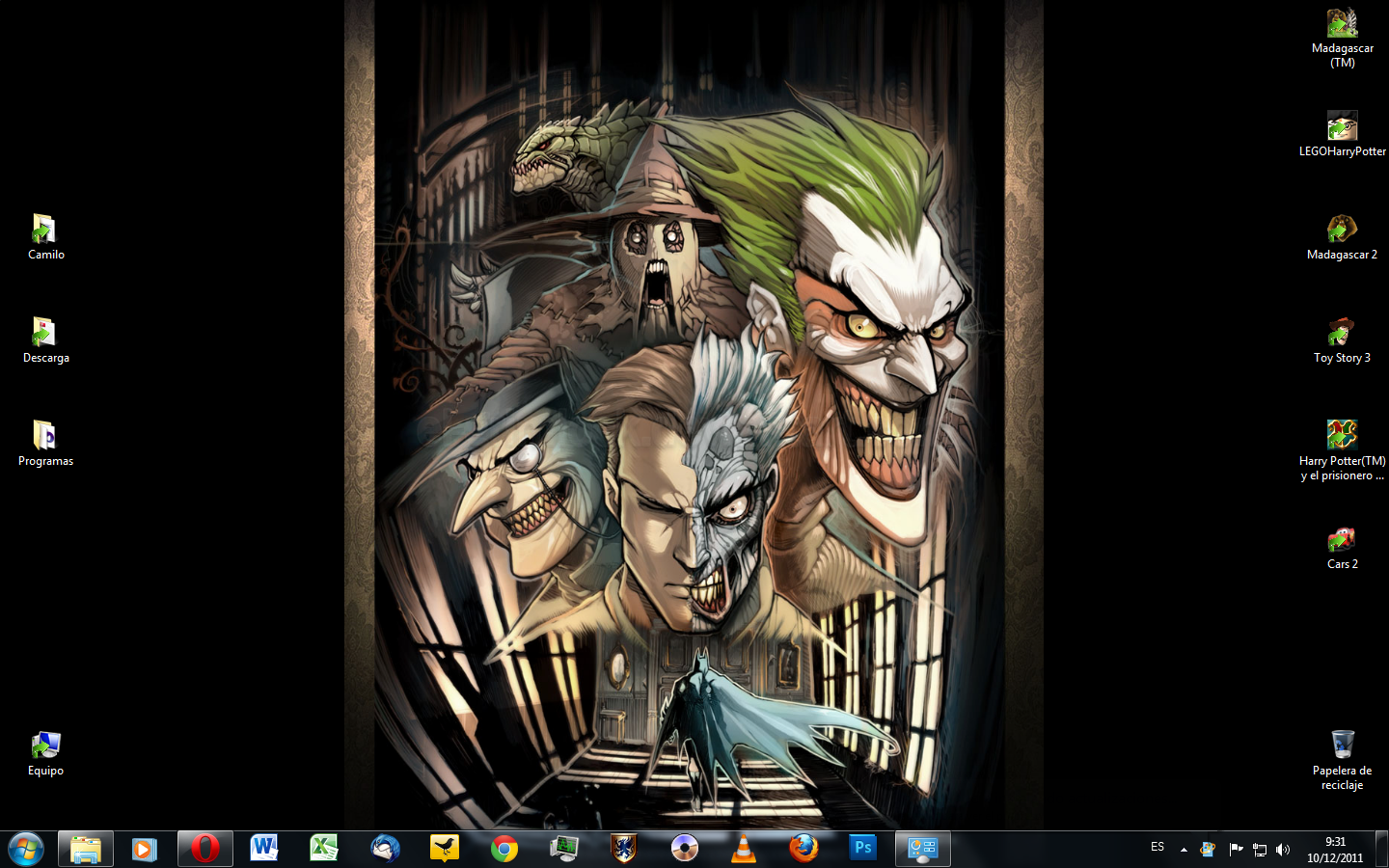The height and width of the screenshot is (868, 1389).
Task: Click the yellow bird icon in taskbar
Action: [x=445, y=849]
